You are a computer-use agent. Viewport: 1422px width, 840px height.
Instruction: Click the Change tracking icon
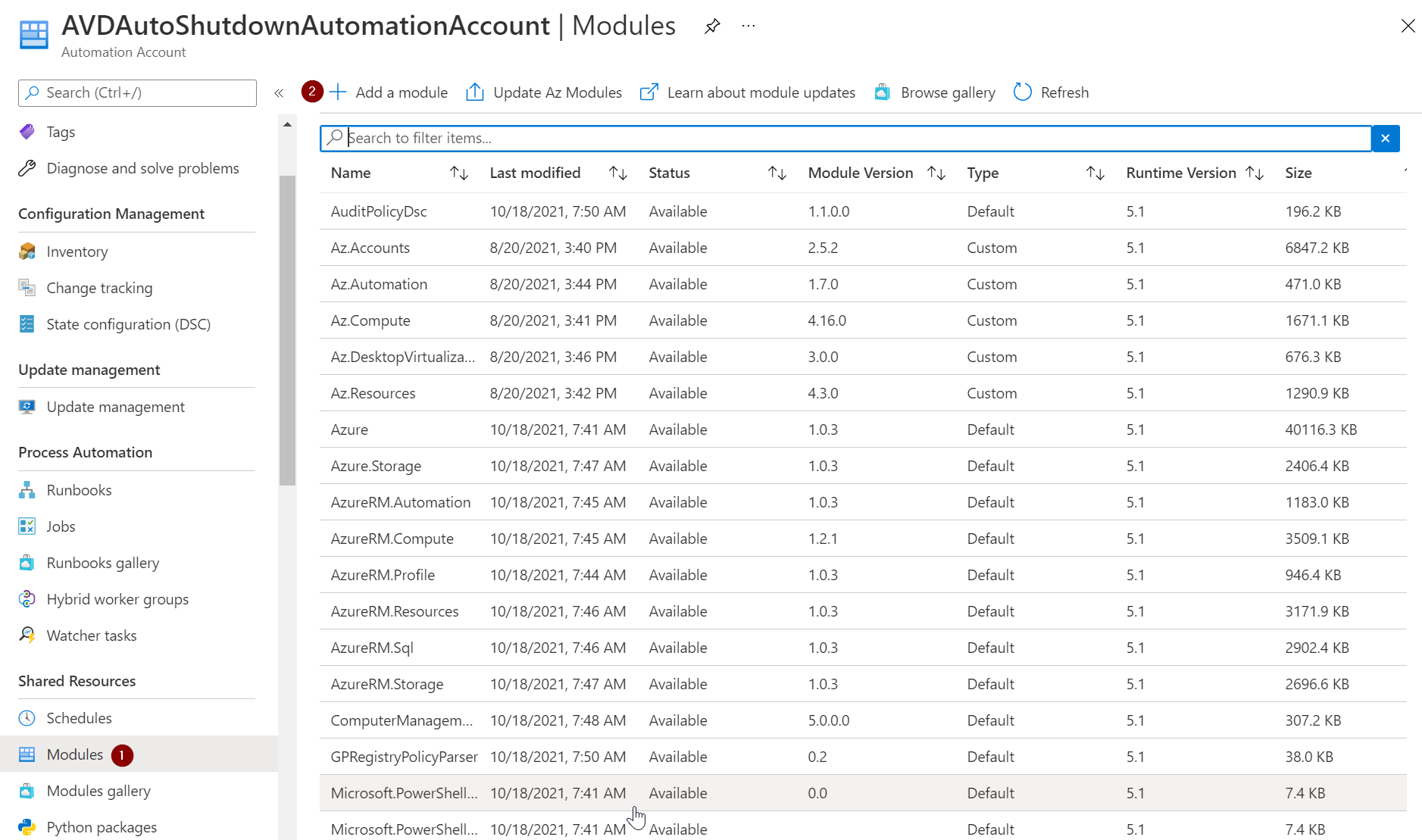(27, 288)
